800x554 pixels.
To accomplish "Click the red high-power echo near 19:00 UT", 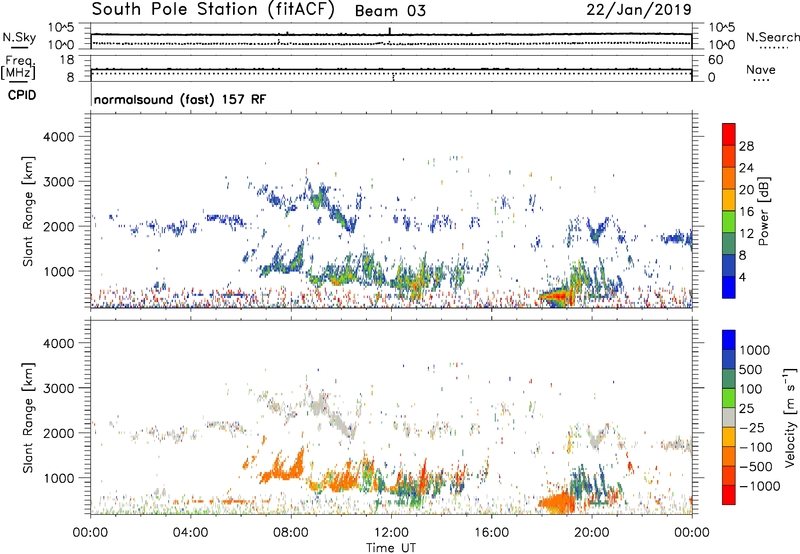I will pos(556,296).
